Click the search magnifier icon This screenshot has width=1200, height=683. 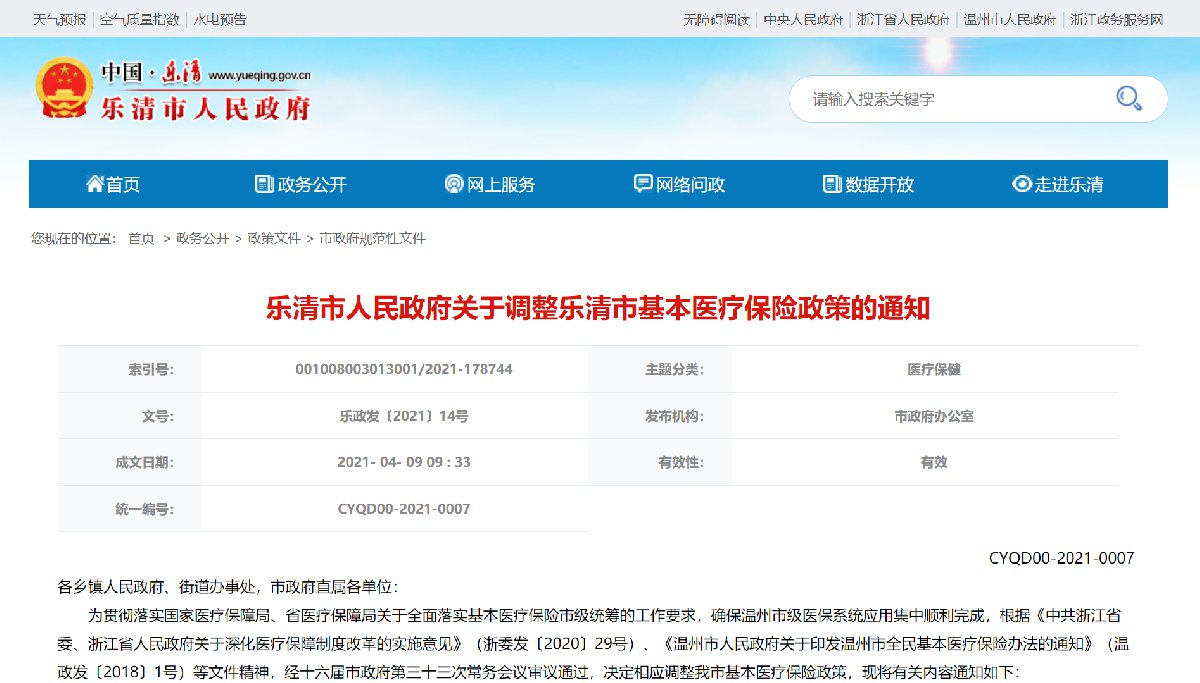point(1129,98)
